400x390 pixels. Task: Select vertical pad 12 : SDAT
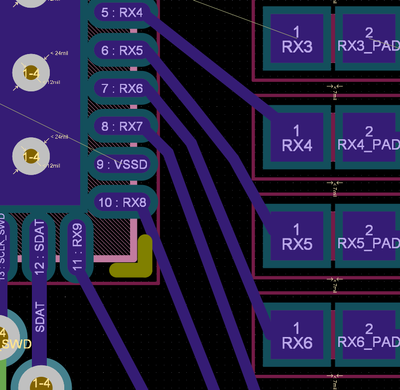tap(39, 247)
